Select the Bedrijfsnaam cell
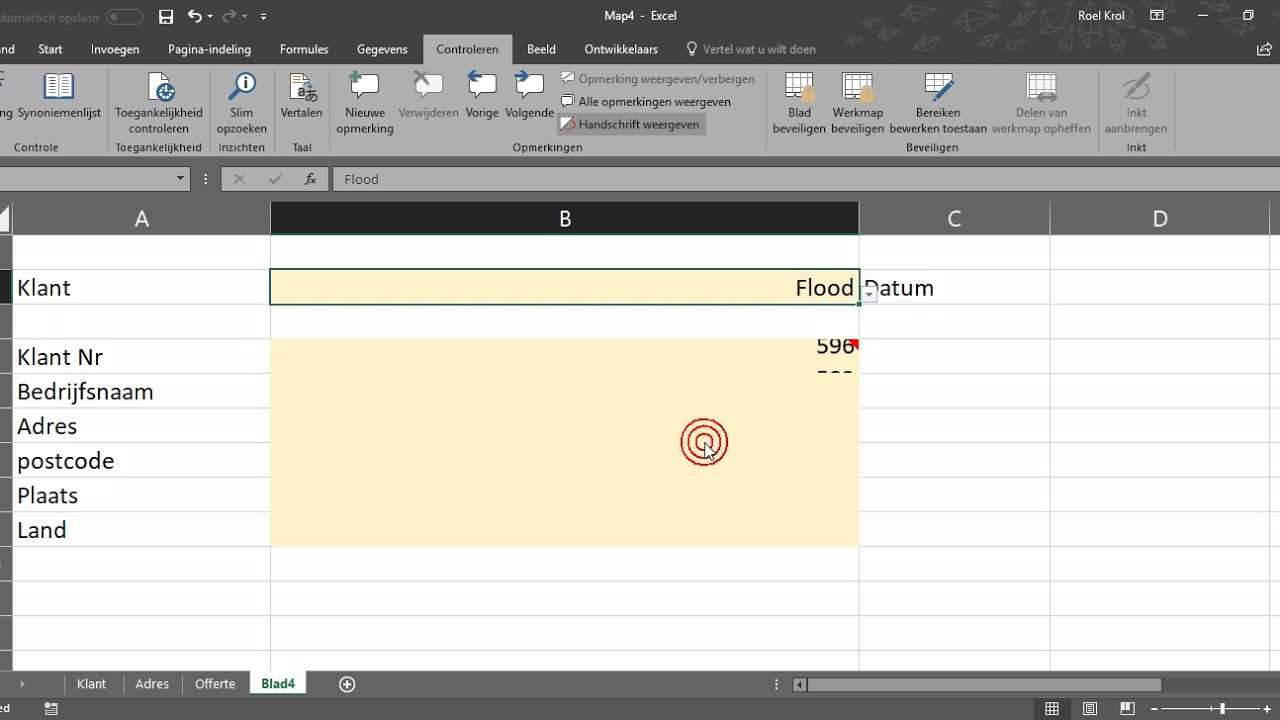The image size is (1280, 720). pos(142,391)
